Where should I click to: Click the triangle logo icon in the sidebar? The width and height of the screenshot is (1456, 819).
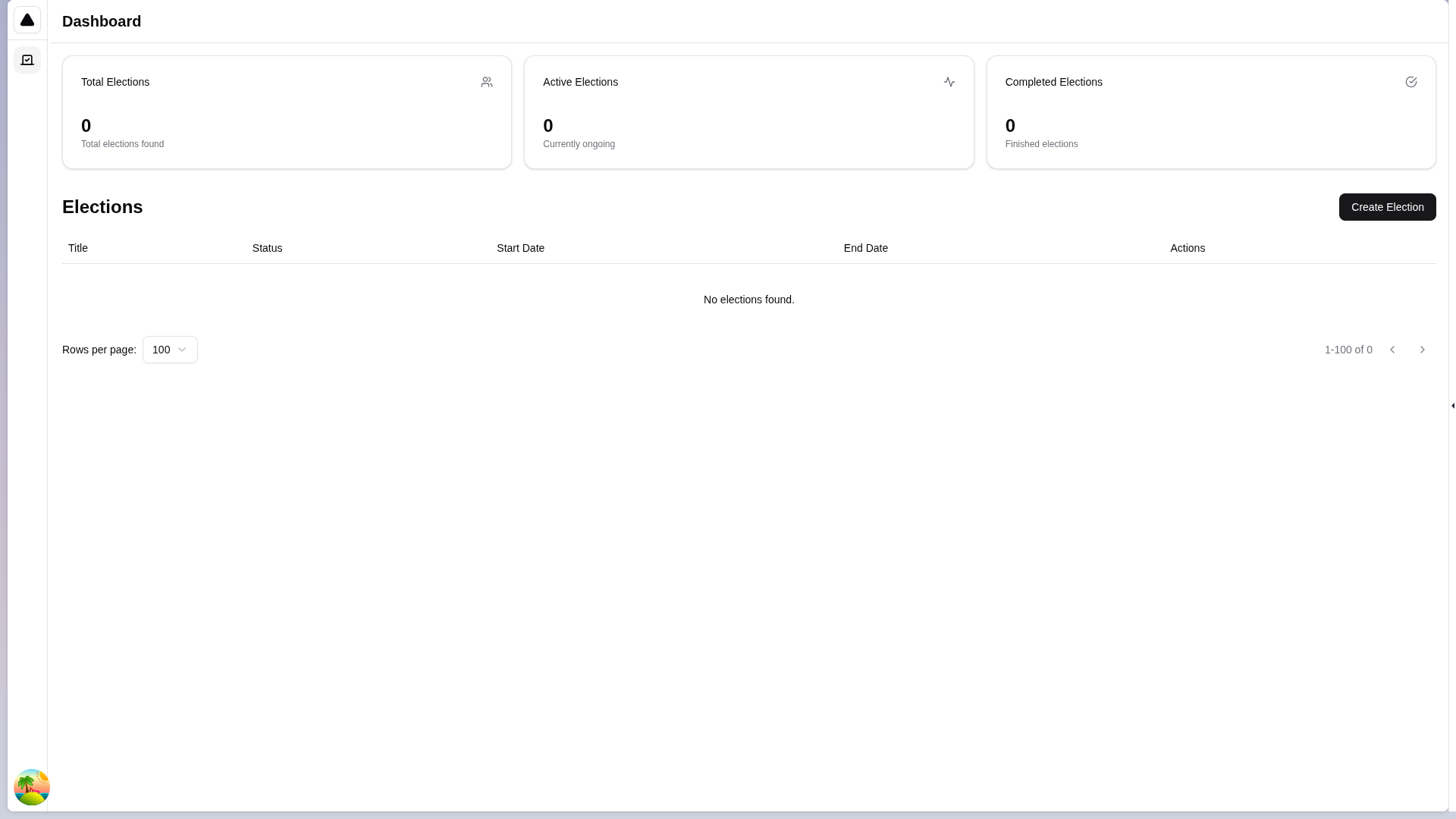coord(27,20)
